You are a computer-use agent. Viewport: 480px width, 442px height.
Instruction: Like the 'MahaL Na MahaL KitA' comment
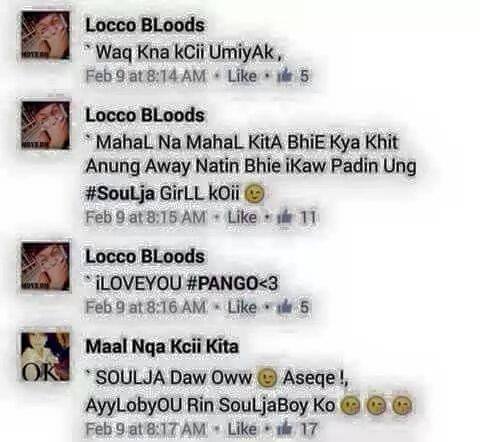(242, 217)
